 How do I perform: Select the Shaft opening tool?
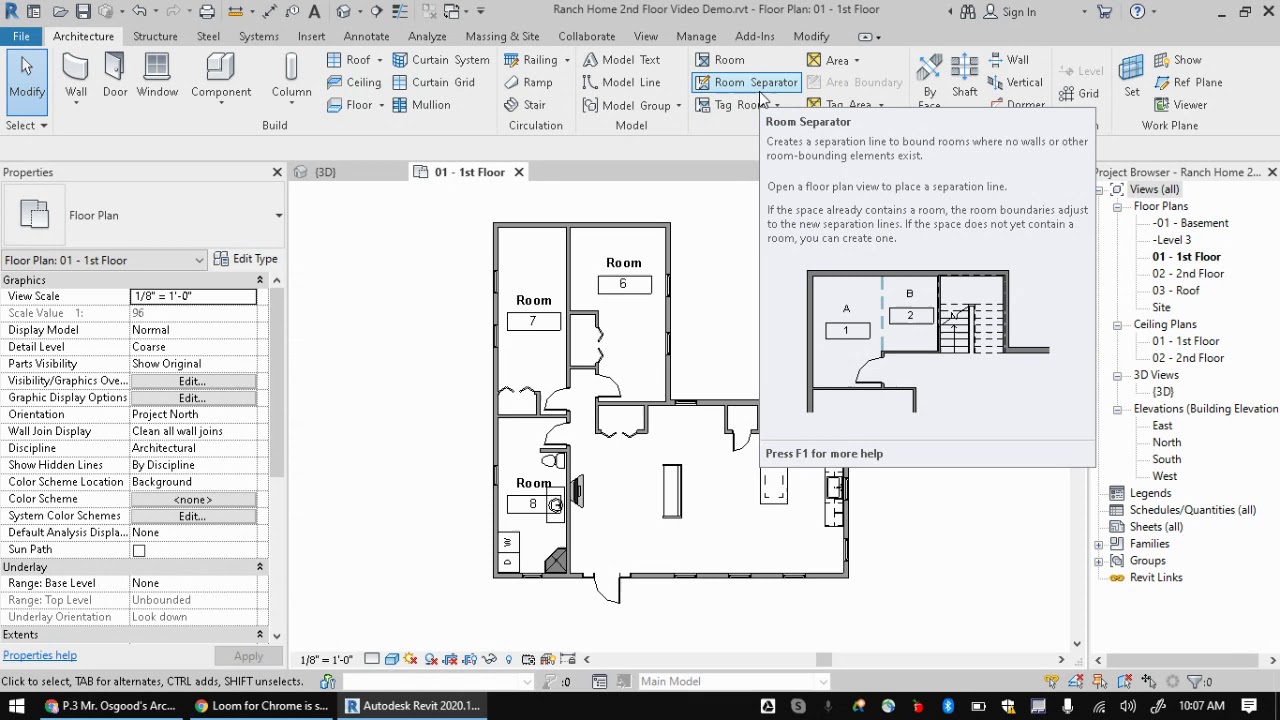coord(965,76)
